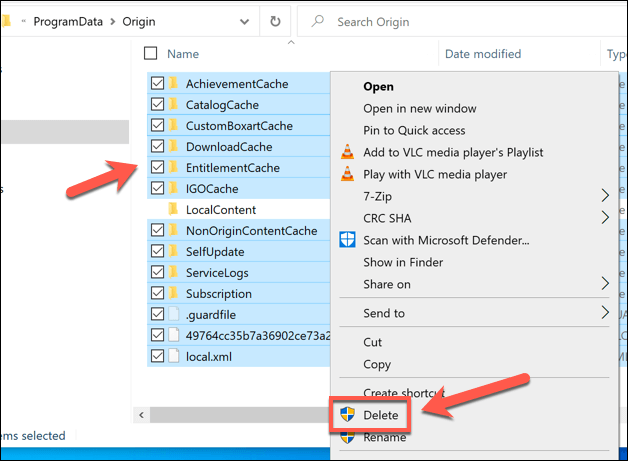Image resolution: width=628 pixels, height=461 pixels.
Task: Uncheck the DownloadCache checkbox
Action: 157,147
